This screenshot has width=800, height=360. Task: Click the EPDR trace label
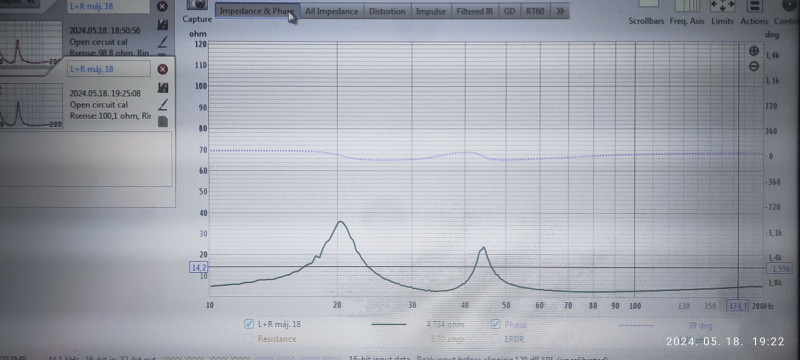point(514,339)
